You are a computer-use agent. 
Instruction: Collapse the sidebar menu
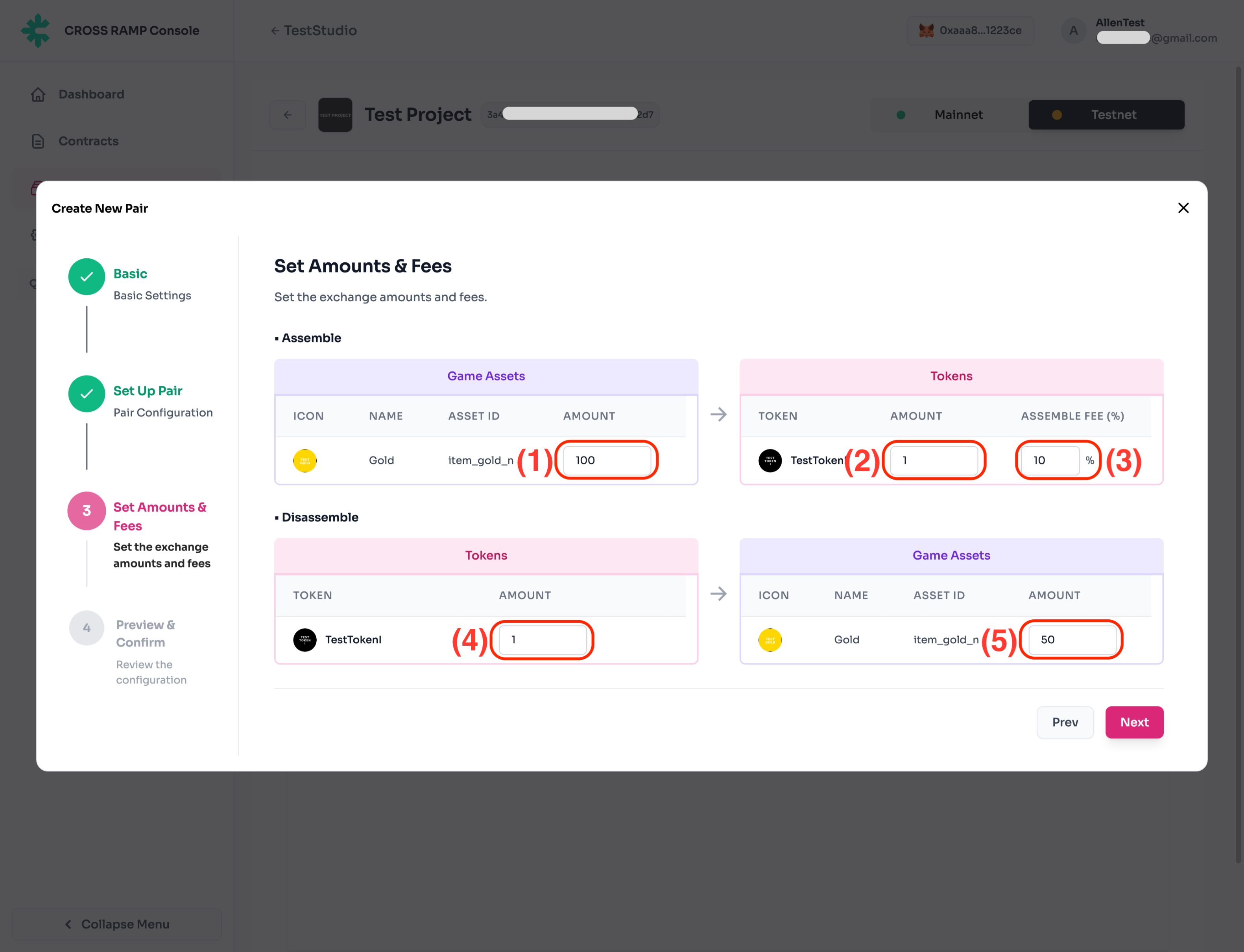[x=116, y=924]
